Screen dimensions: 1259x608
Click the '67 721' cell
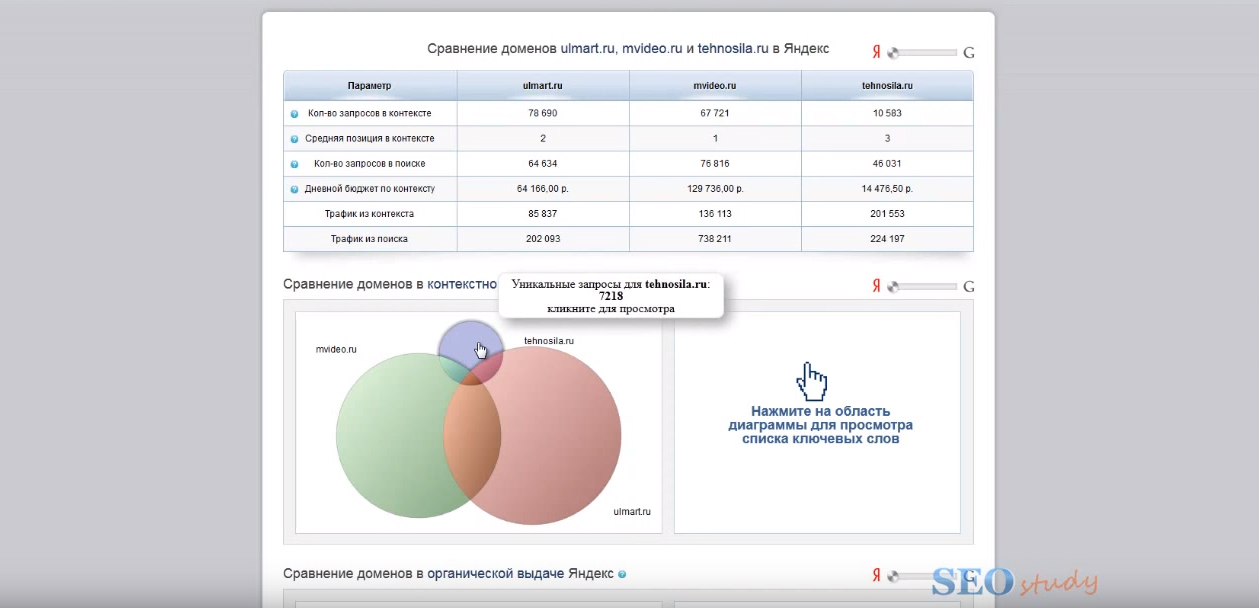pyautogui.click(x=715, y=114)
